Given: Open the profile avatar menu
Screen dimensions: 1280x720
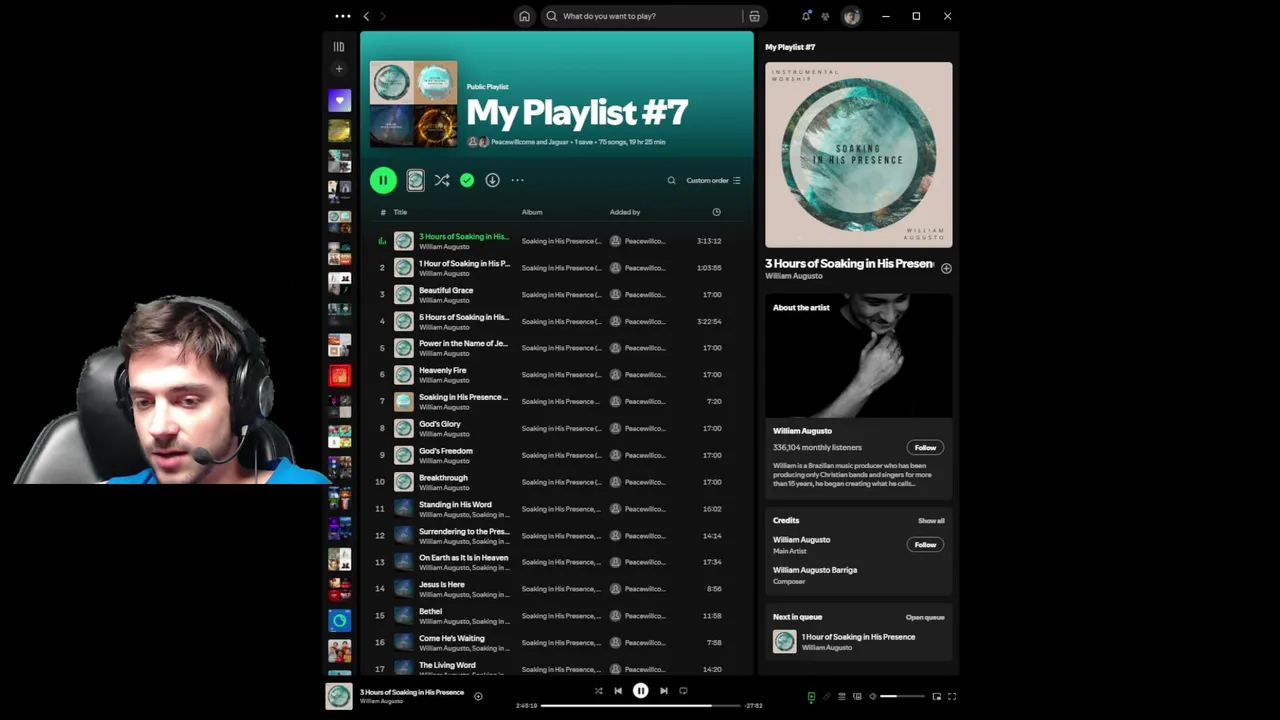Looking at the screenshot, I should pyautogui.click(x=851, y=16).
